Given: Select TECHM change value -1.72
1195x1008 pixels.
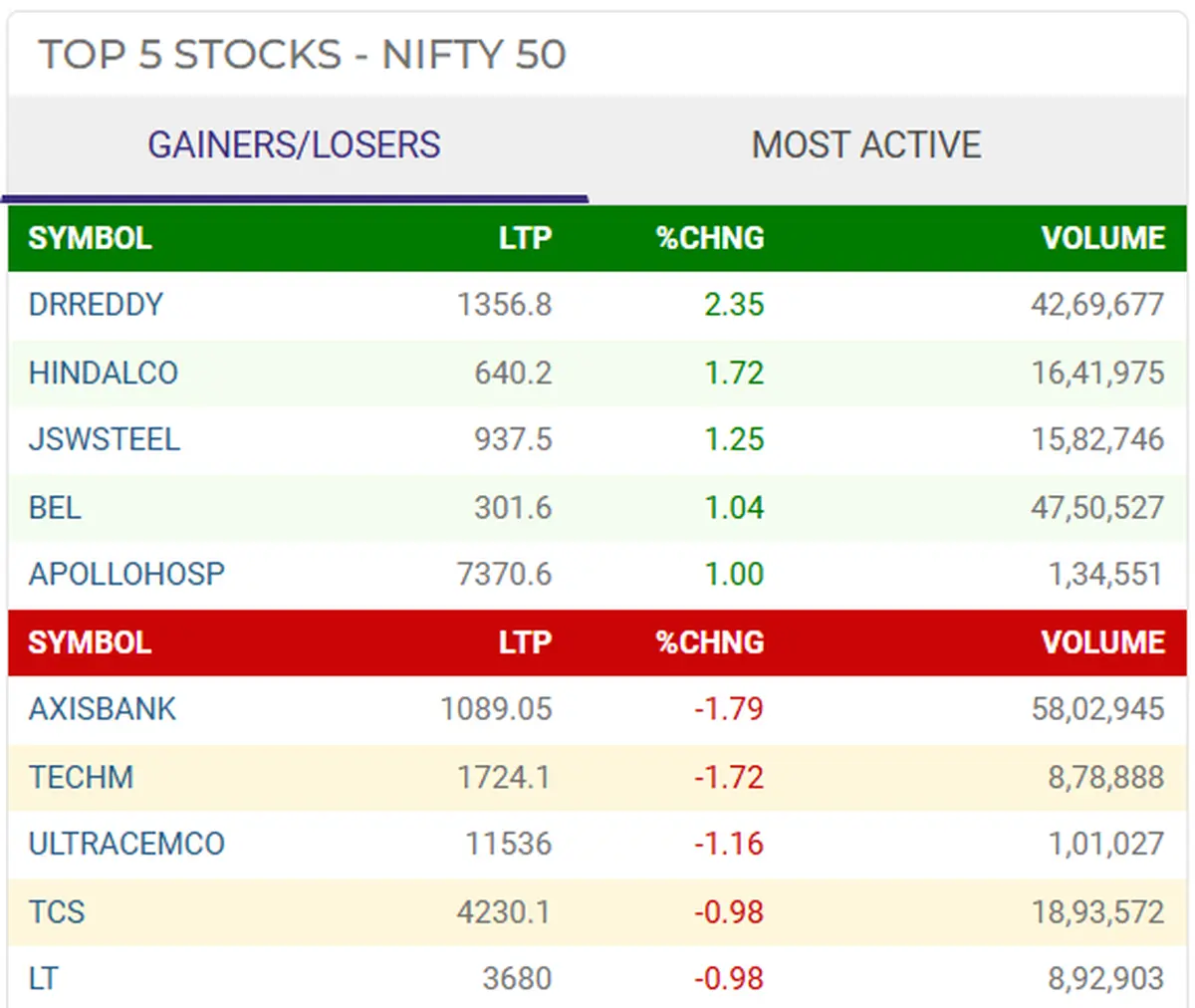Looking at the screenshot, I should tap(730, 777).
